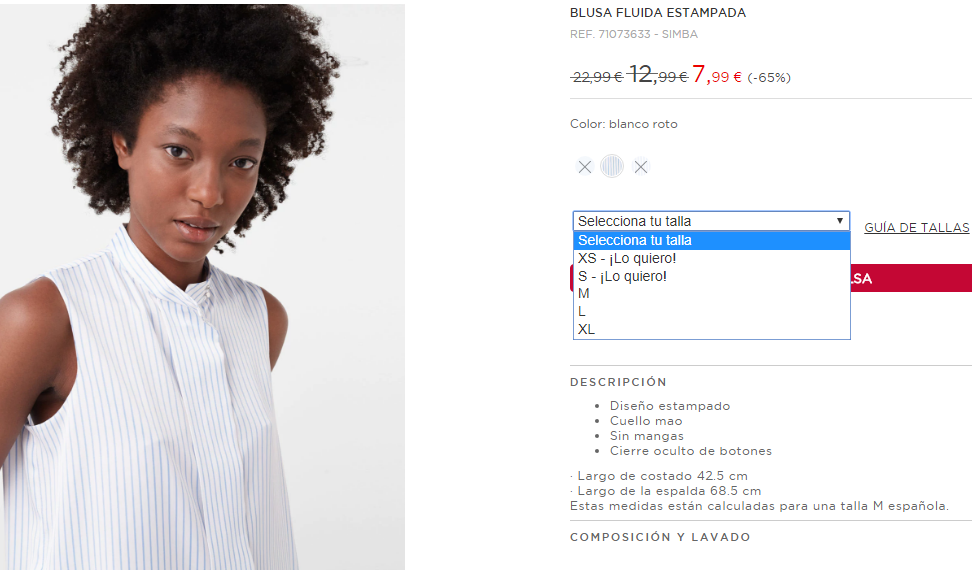Click the red add-to-bag button
Image resolution: width=972 pixels, height=570 pixels.
pos(911,278)
